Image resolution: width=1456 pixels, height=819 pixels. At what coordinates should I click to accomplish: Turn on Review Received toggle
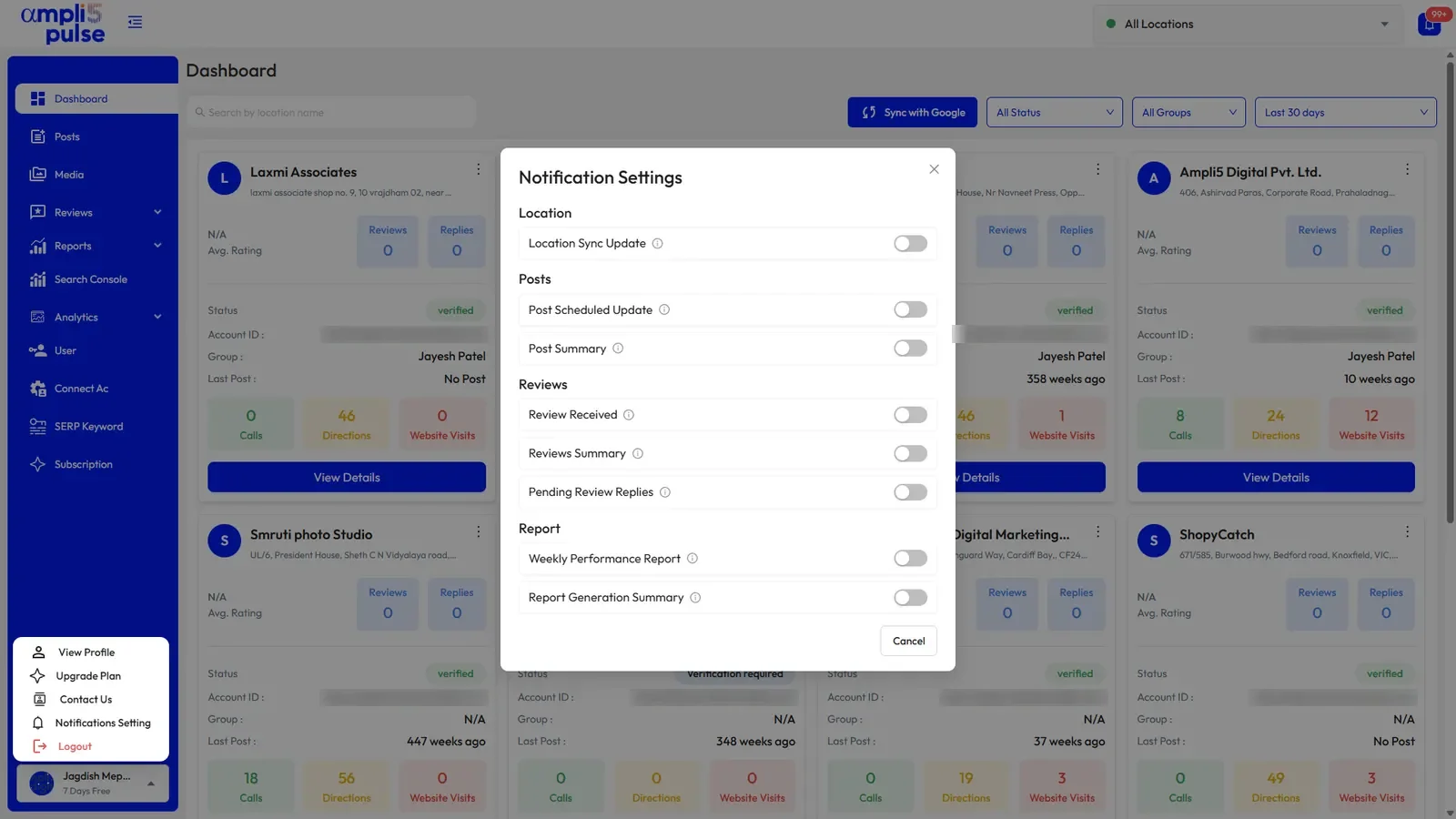[x=910, y=415]
